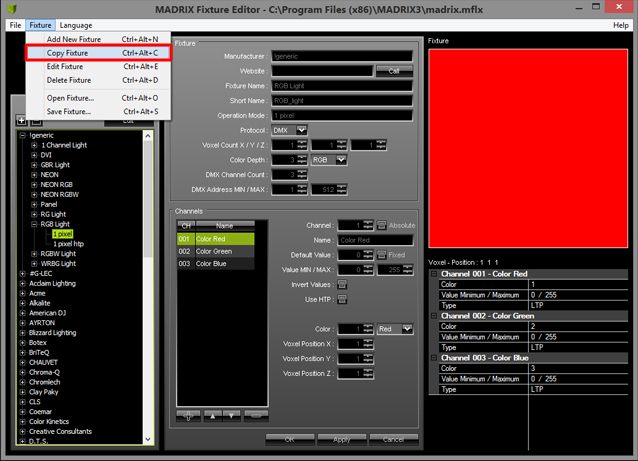The height and width of the screenshot is (461, 638).
Task: Open the Language menu
Action: point(76,25)
